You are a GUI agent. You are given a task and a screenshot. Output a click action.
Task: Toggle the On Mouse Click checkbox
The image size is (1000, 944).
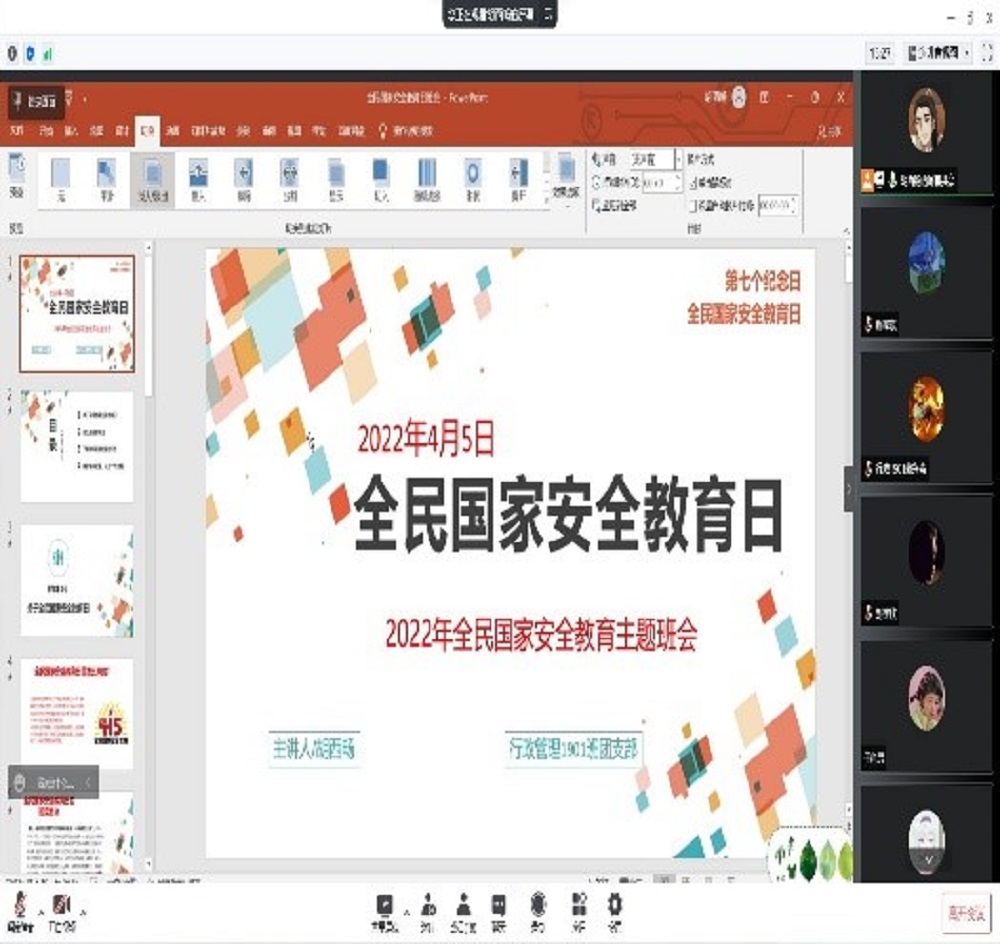tap(693, 182)
